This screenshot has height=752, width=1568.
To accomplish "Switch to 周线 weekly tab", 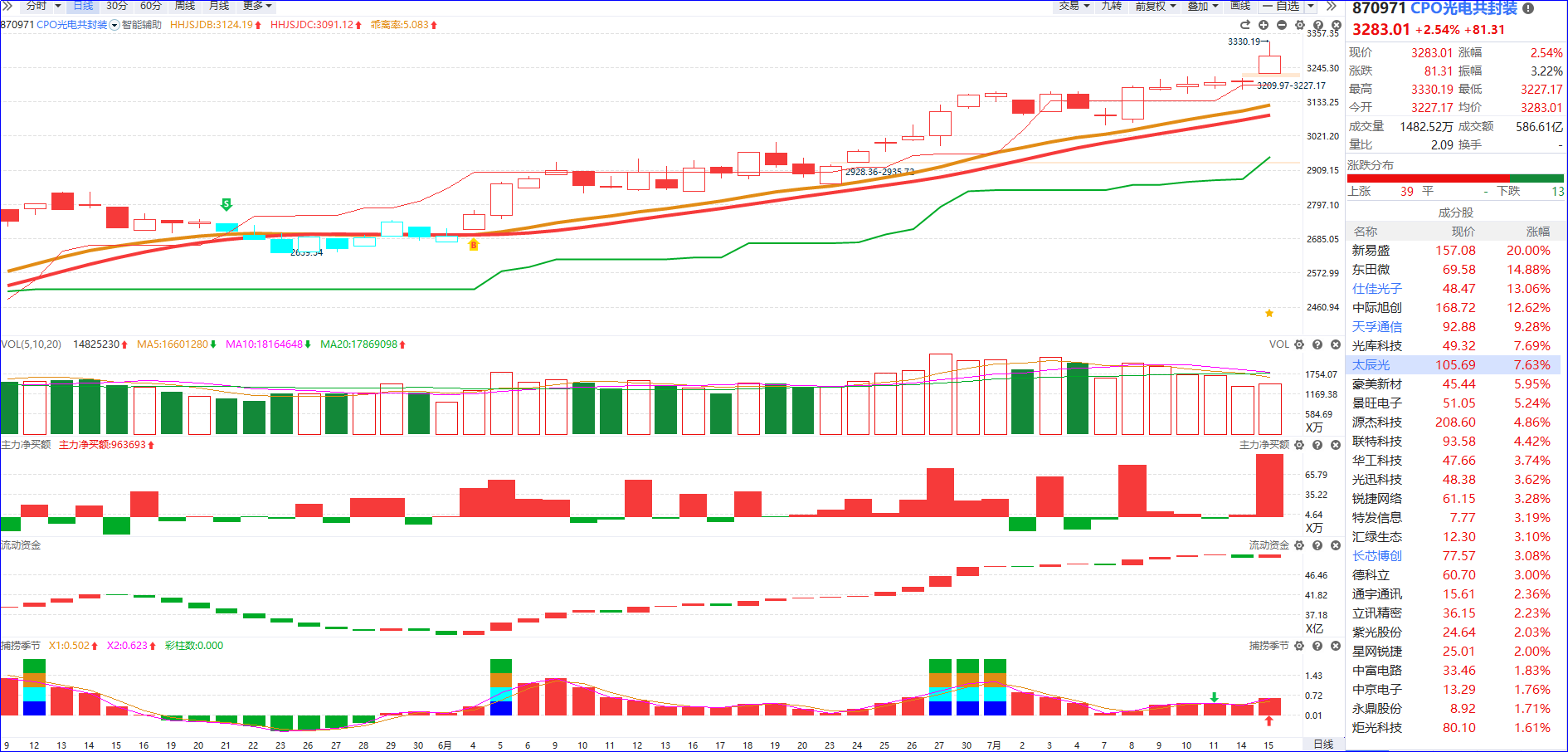I will click(185, 6).
